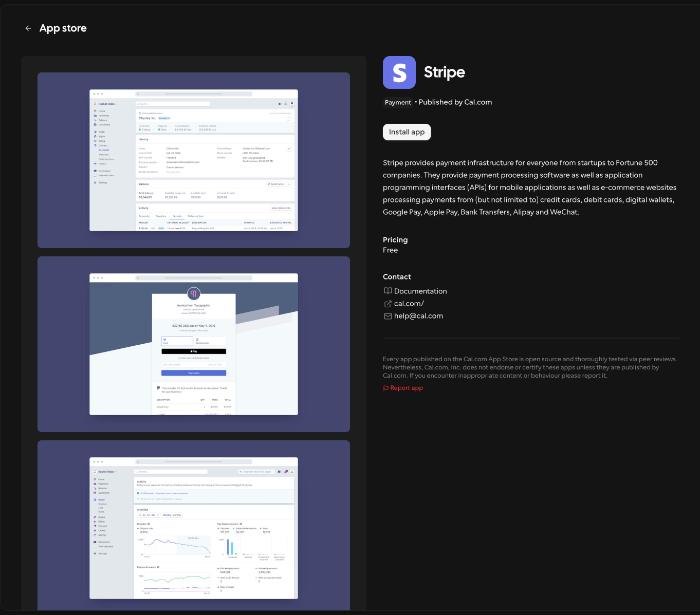Click the Stripe app logo
The height and width of the screenshot is (615, 700).
click(x=399, y=72)
